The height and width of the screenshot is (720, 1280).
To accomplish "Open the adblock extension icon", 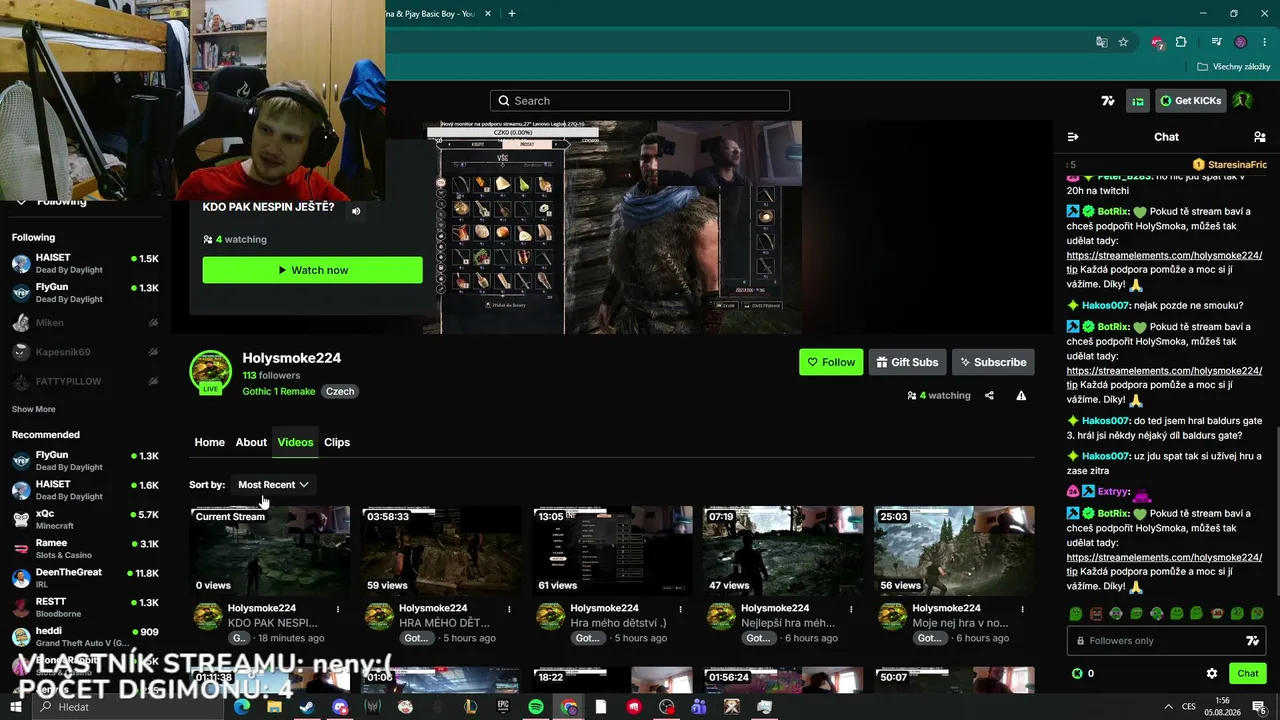I will (1157, 42).
